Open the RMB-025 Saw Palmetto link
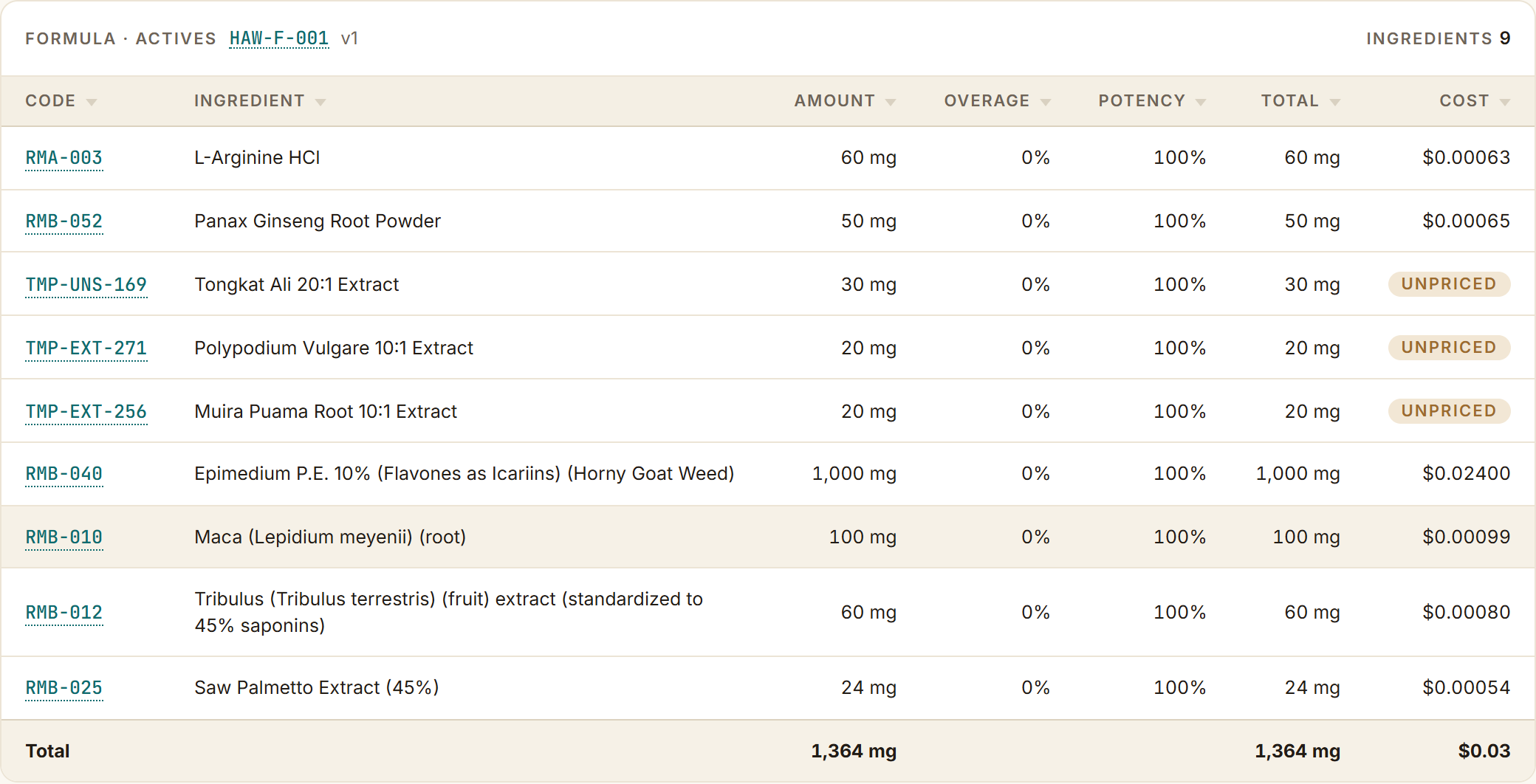The width and height of the screenshot is (1536, 784). point(64,688)
